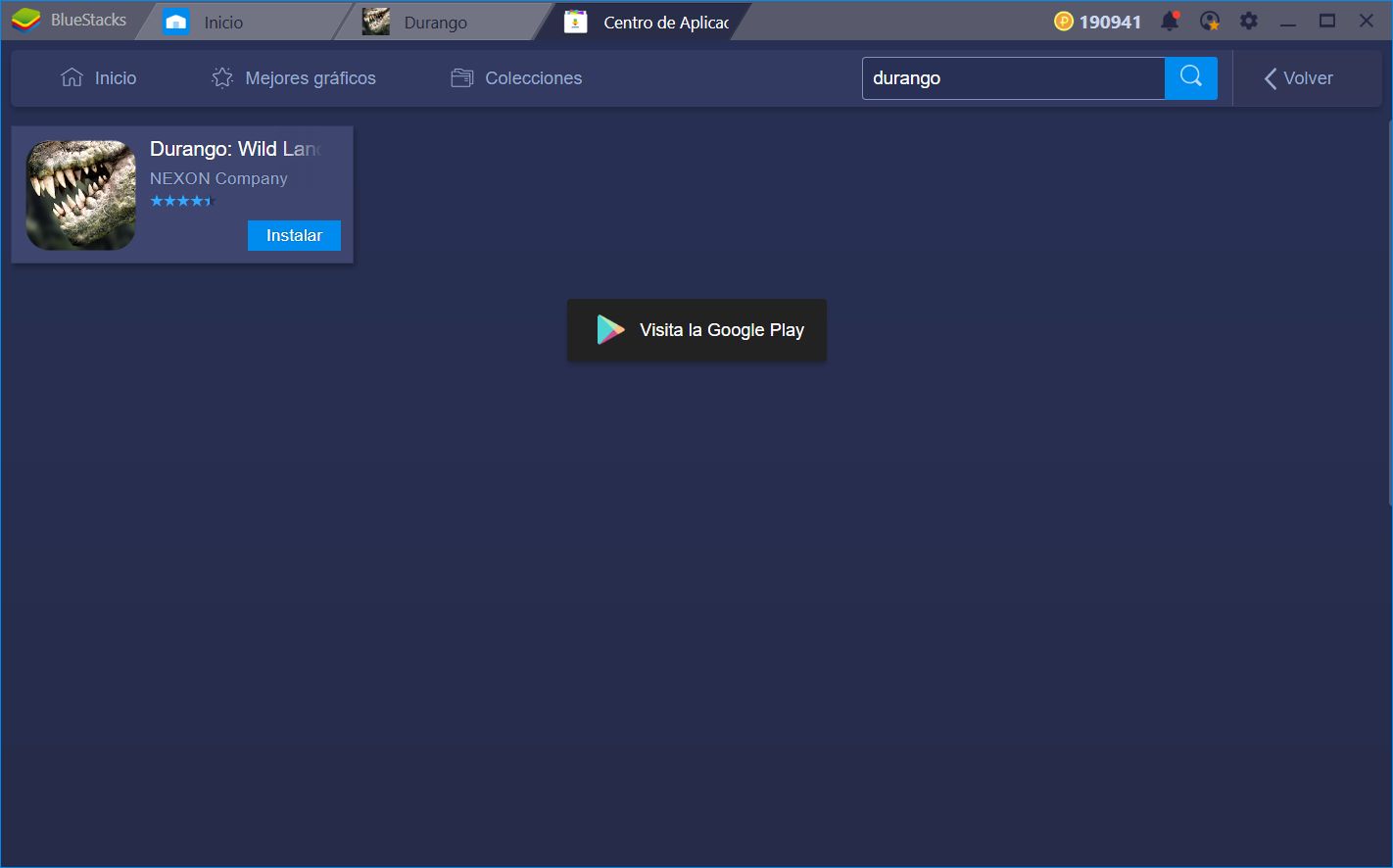1393x868 pixels.
Task: Open Mejores gráficos section
Action: tap(294, 78)
